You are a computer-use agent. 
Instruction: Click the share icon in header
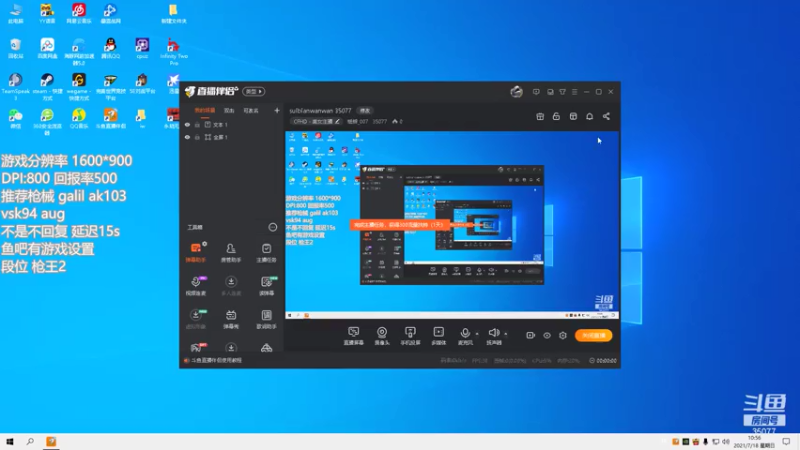[606, 116]
